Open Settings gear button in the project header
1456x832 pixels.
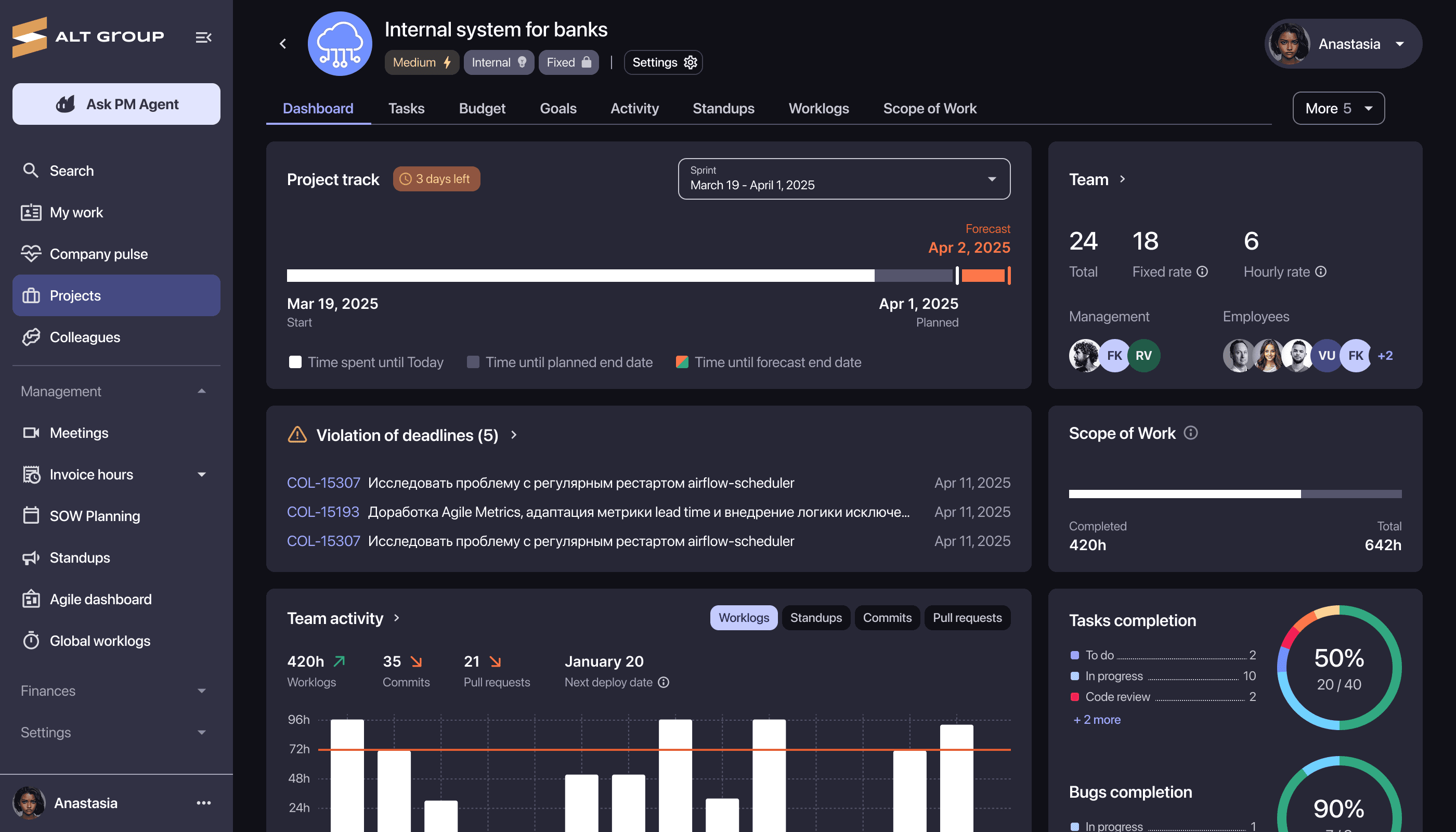pyautogui.click(x=663, y=62)
